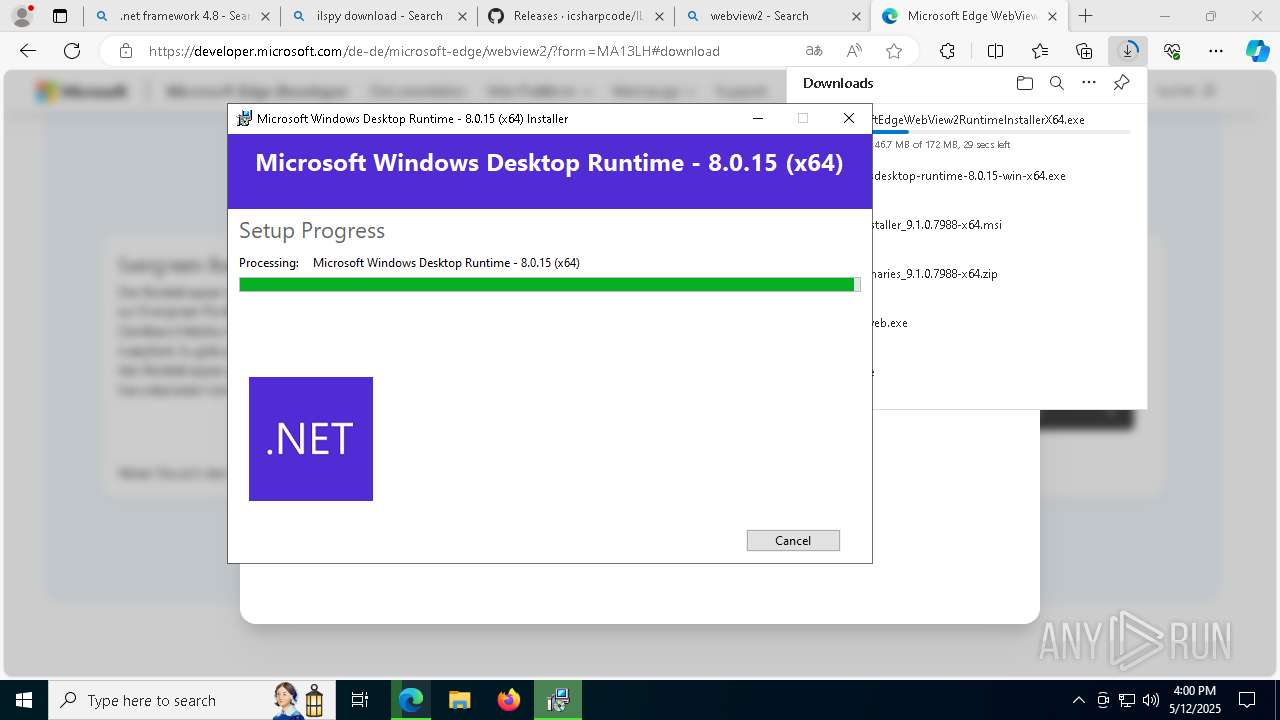Open the downloads folder from Downloads panel
The height and width of the screenshot is (720, 1280).
click(x=1024, y=83)
